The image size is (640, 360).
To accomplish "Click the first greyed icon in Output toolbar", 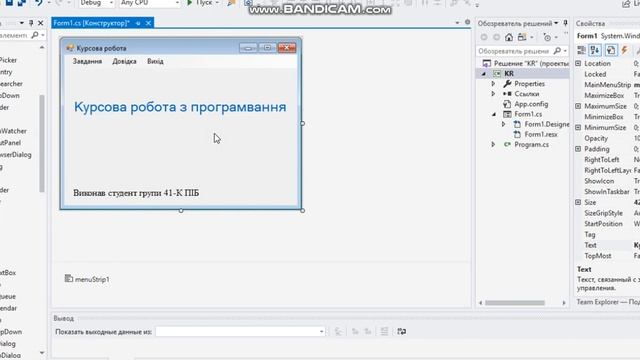I will click(x=338, y=331).
